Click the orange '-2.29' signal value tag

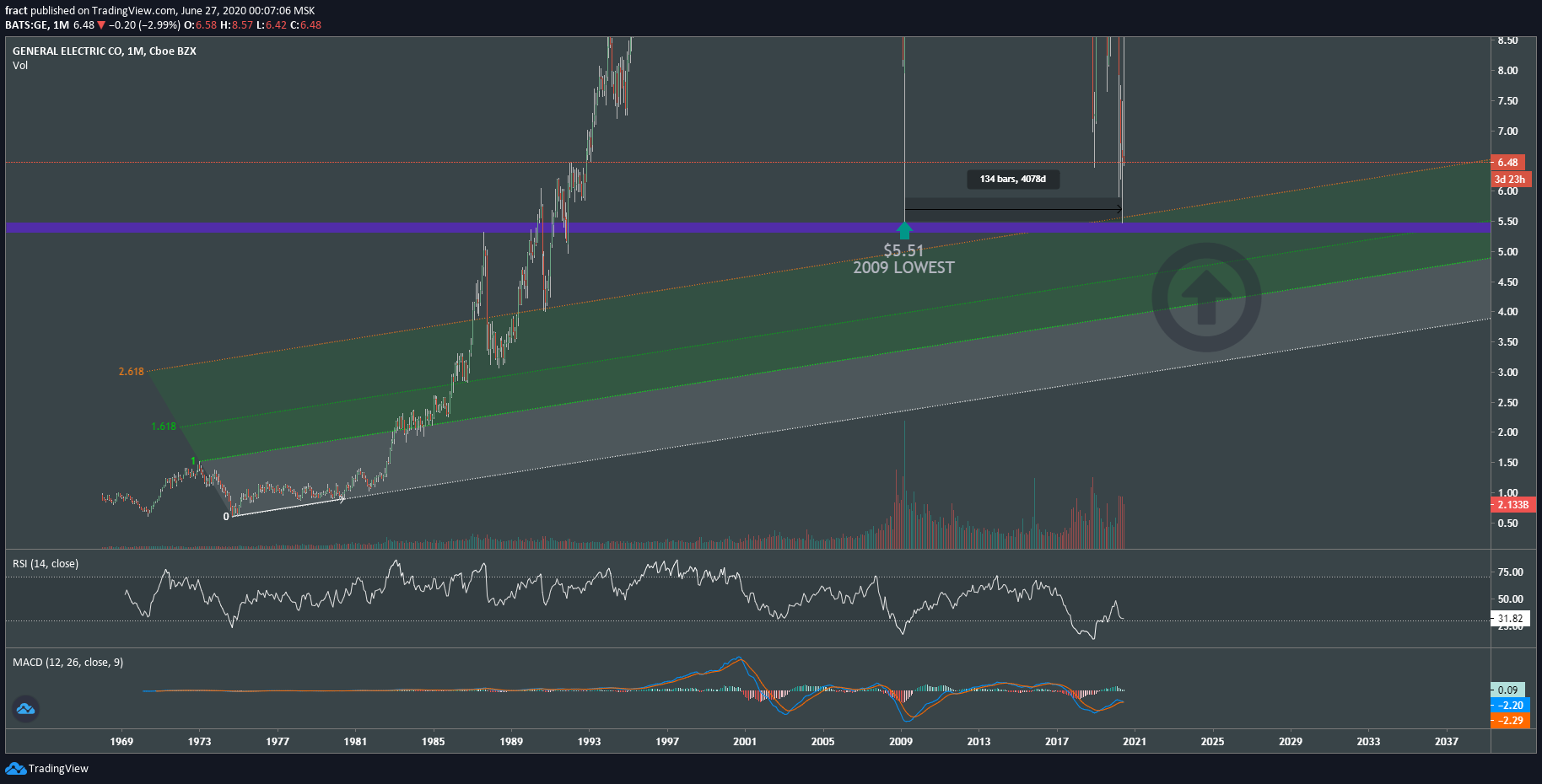(1510, 721)
